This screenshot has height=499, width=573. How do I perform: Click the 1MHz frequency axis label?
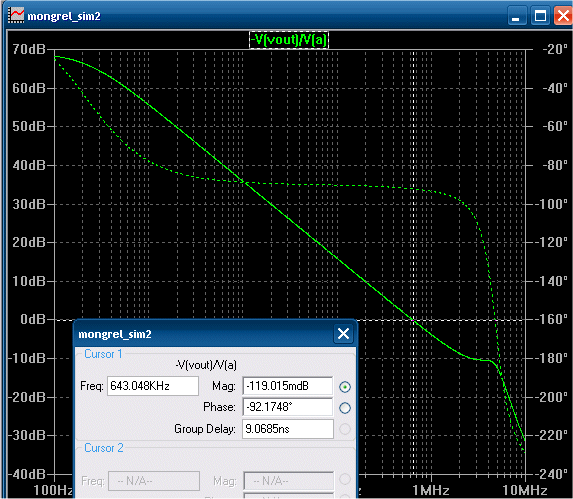click(x=431, y=490)
